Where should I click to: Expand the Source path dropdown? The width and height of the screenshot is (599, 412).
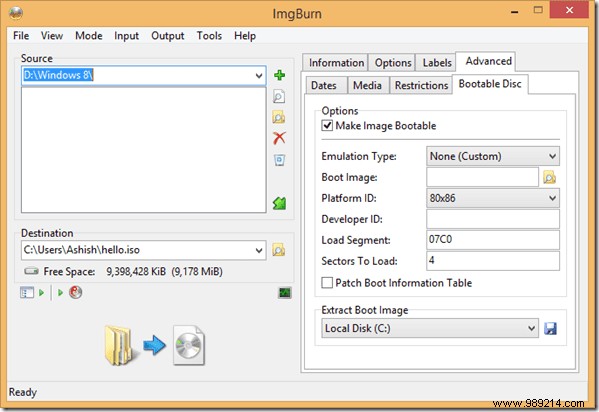pos(259,75)
